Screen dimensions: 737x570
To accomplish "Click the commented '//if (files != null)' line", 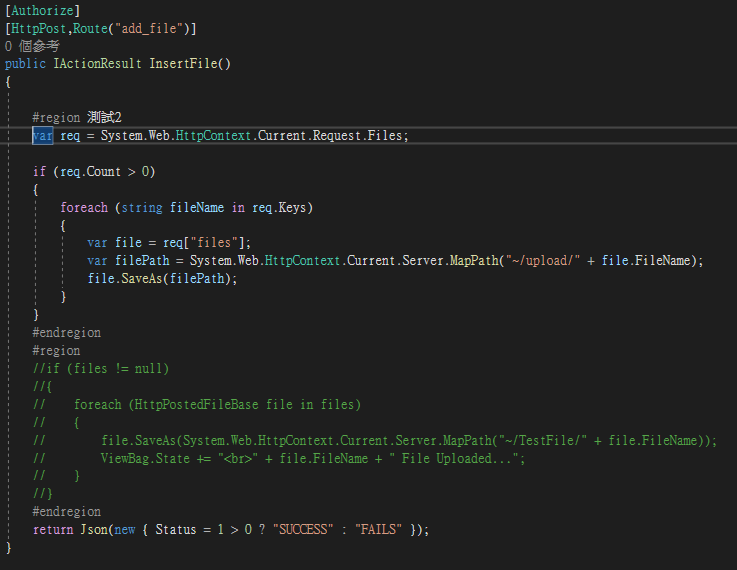I will [x=101, y=368].
